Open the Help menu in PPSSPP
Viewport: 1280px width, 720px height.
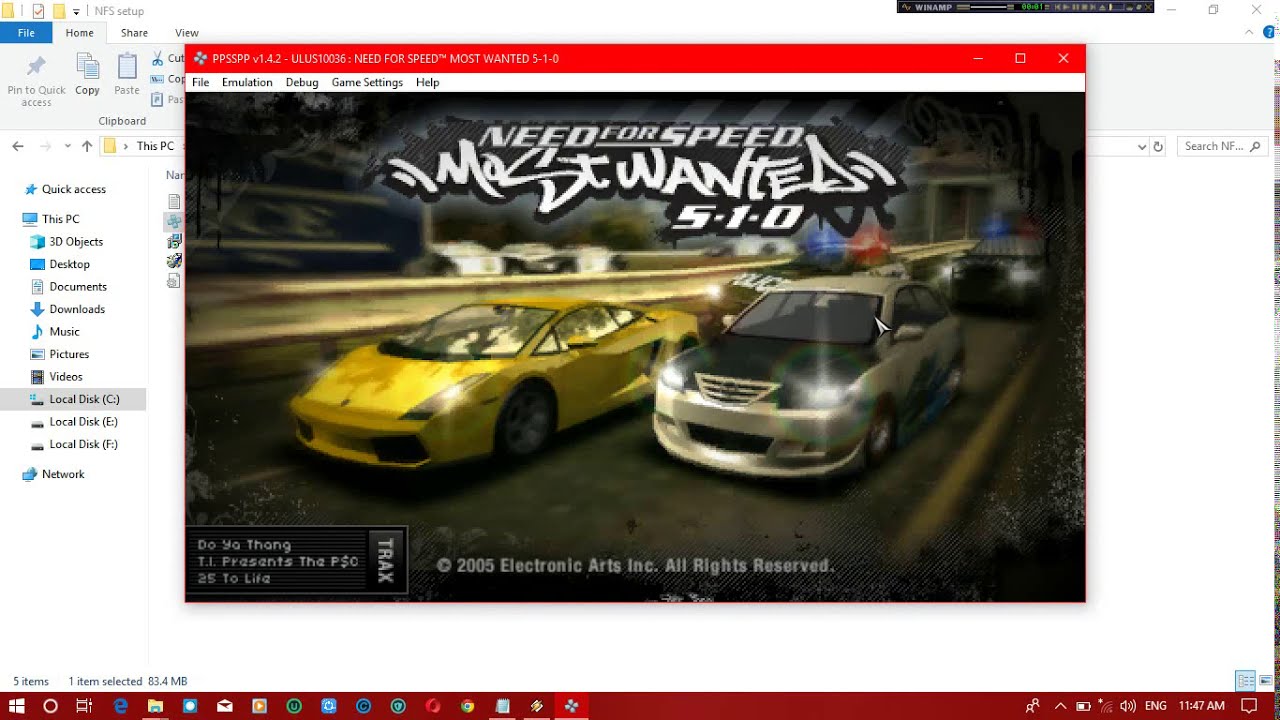428,82
